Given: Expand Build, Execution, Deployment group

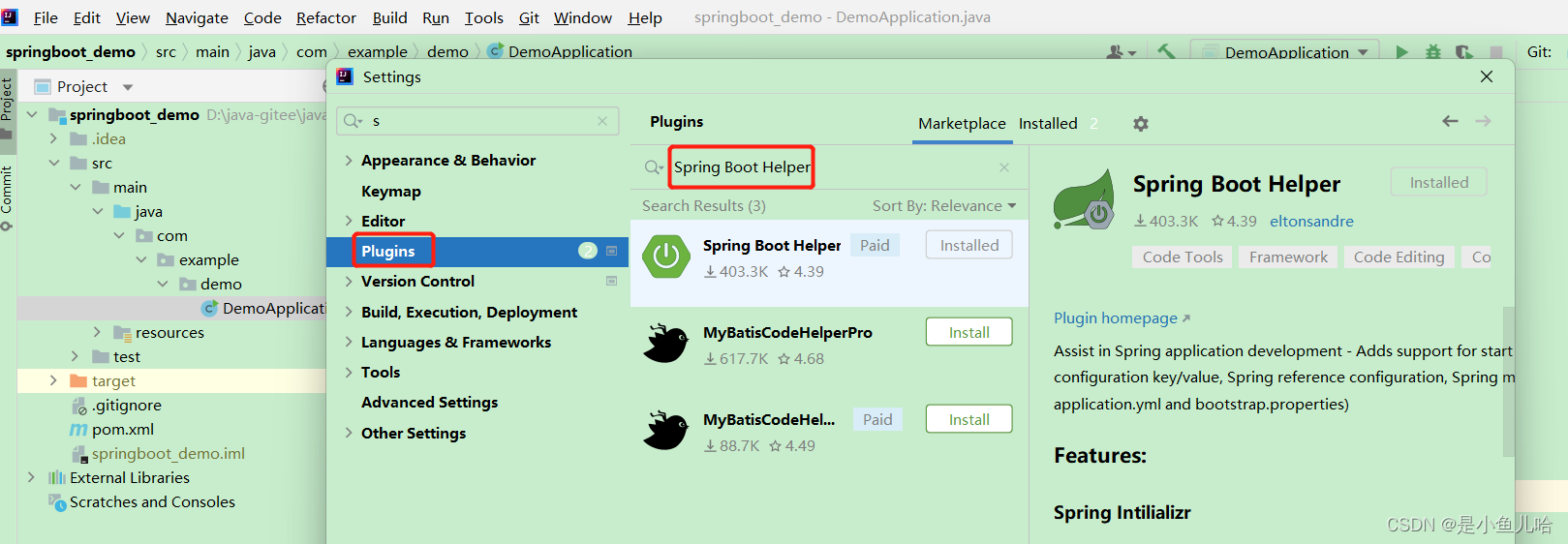Looking at the screenshot, I should point(349,312).
